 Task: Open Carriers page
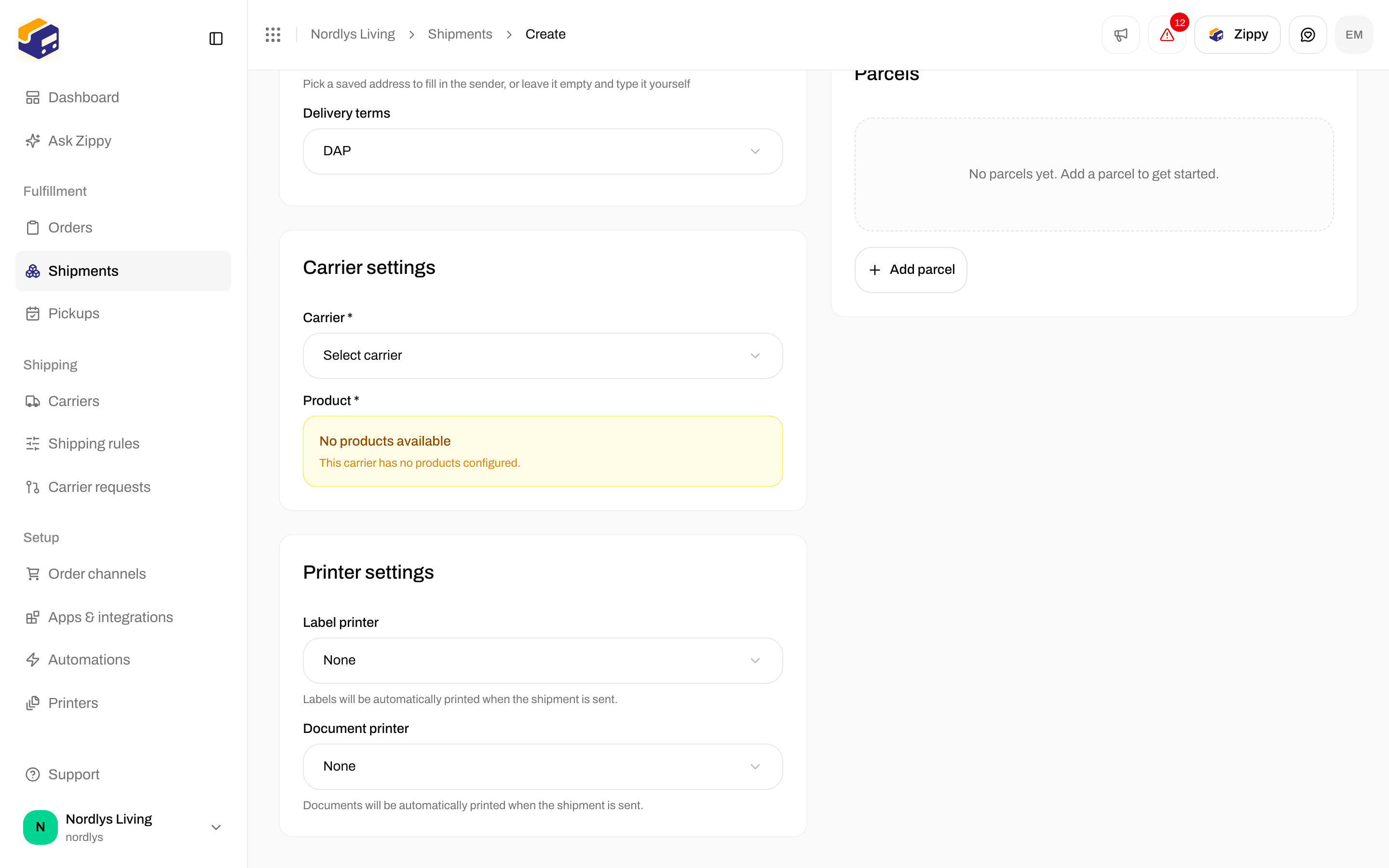click(x=123, y=401)
